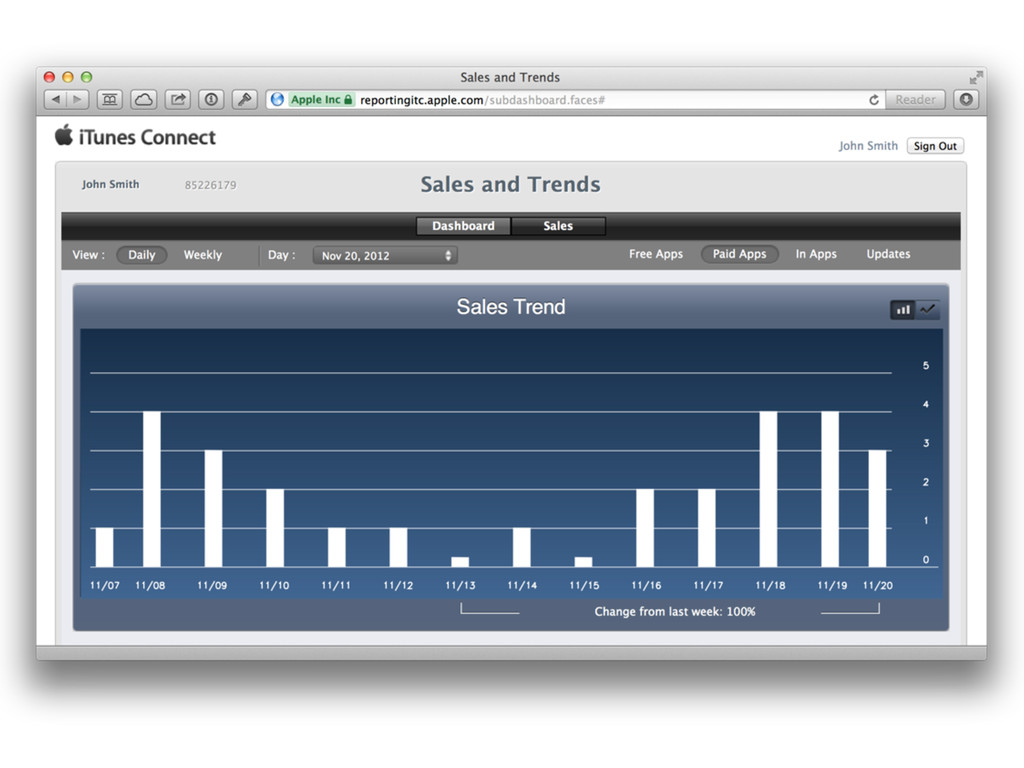Click the site globe icon in address bar
Screen dimensions: 1024x768
tap(278, 99)
